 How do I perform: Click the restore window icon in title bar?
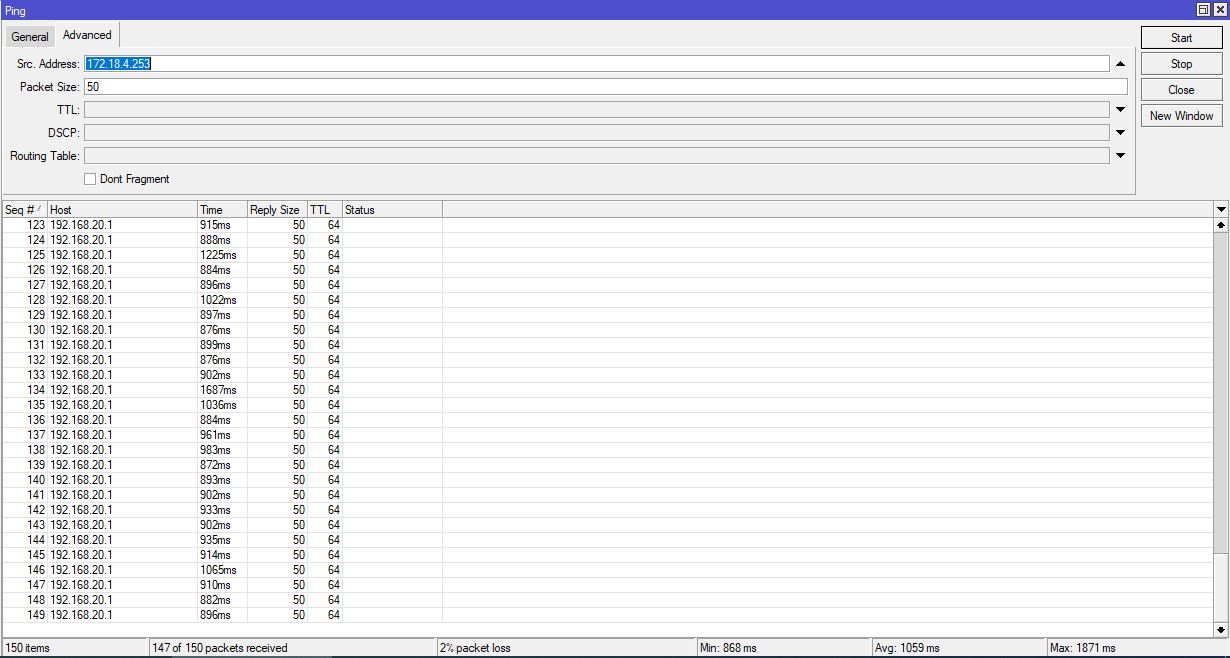point(1202,10)
